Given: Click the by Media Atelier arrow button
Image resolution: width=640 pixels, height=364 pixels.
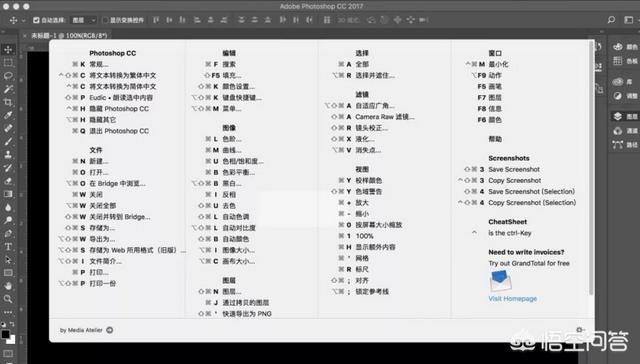Looking at the screenshot, I should click(109, 330).
